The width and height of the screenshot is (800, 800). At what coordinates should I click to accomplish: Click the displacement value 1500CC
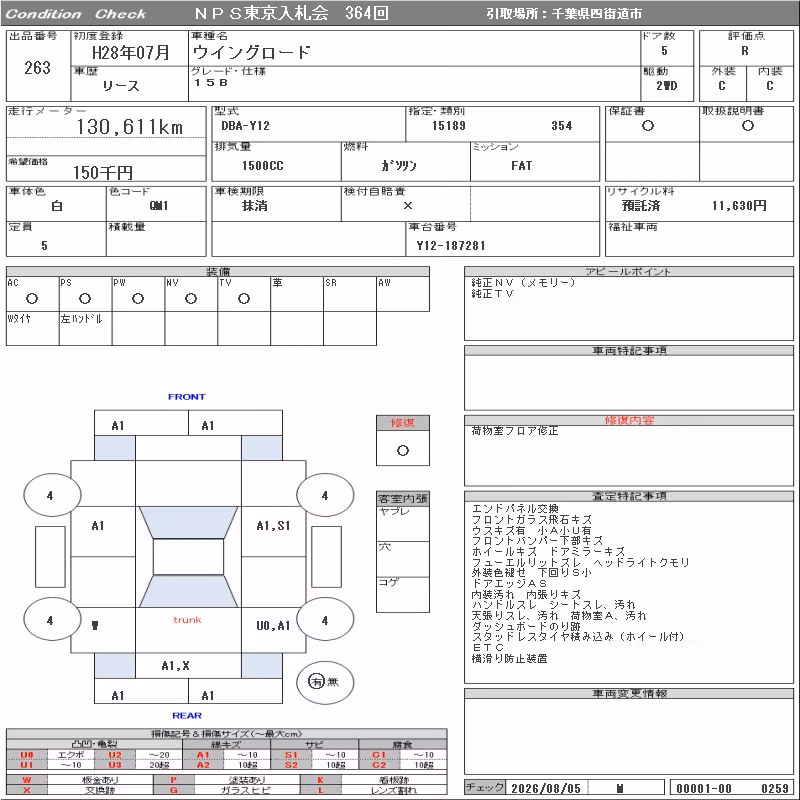[x=263, y=166]
